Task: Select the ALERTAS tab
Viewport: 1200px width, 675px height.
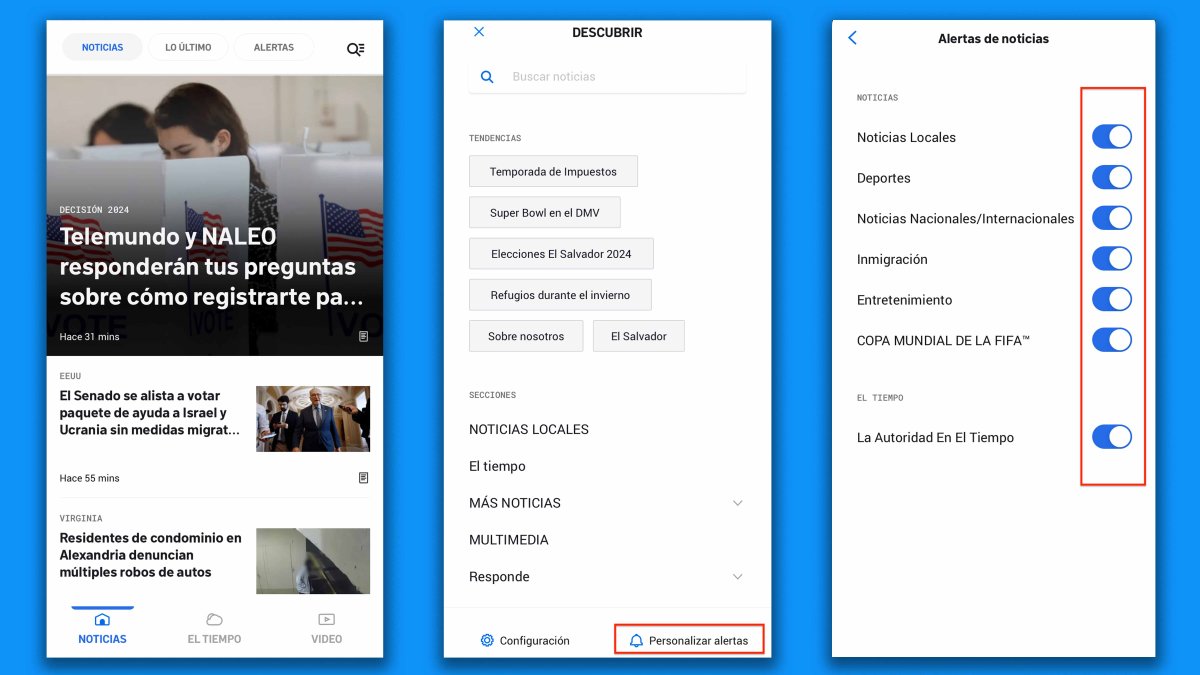Action: point(274,47)
